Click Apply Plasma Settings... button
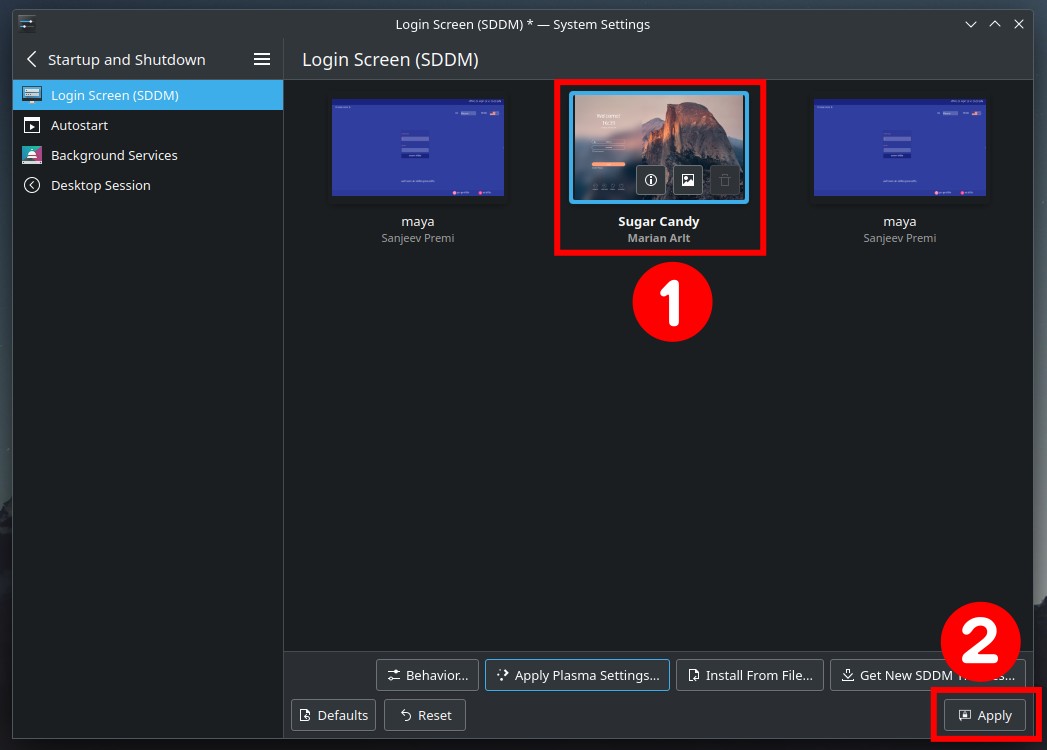Image resolution: width=1047 pixels, height=750 pixels. pos(577,675)
